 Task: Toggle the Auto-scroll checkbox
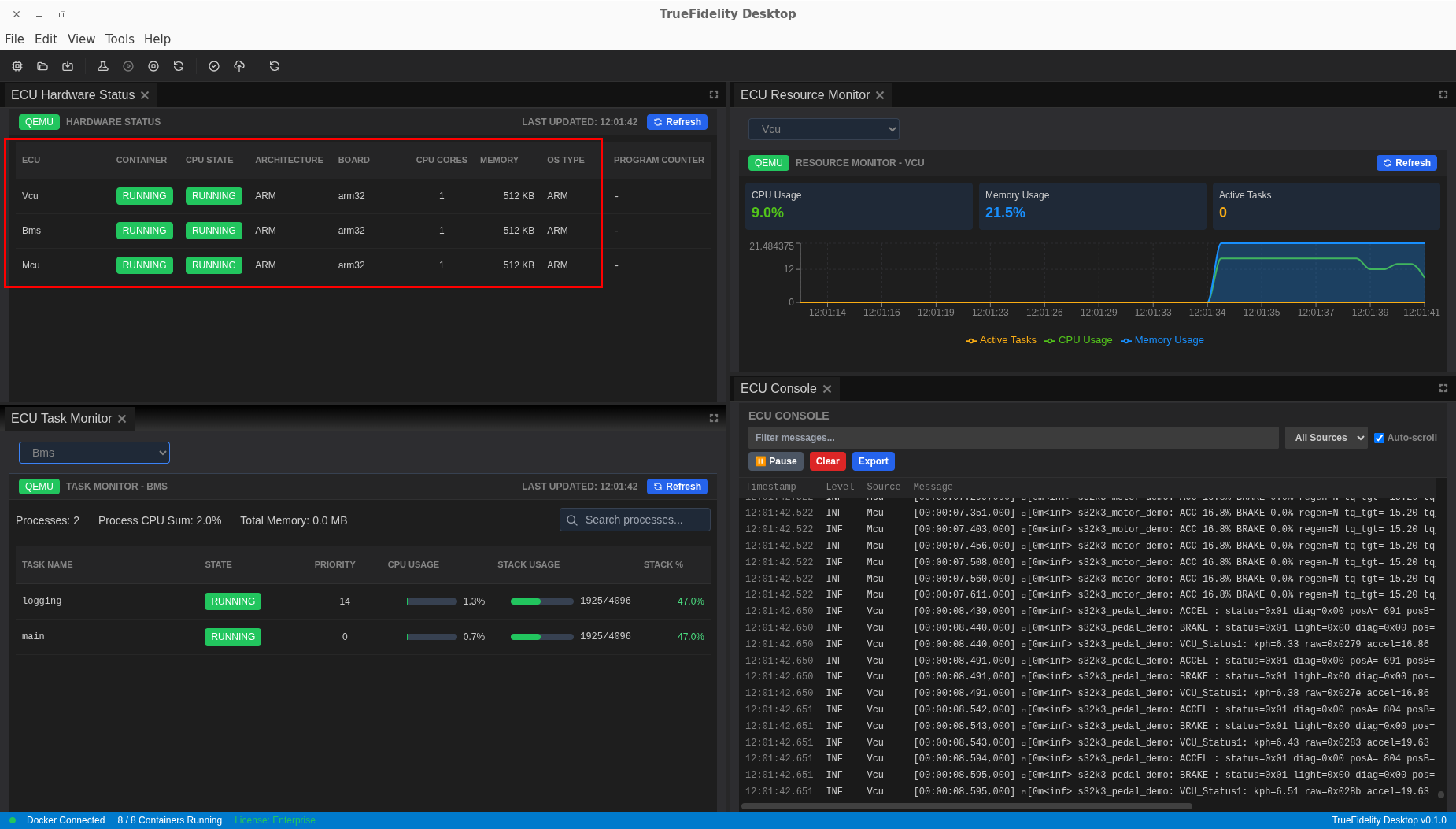(x=1379, y=438)
